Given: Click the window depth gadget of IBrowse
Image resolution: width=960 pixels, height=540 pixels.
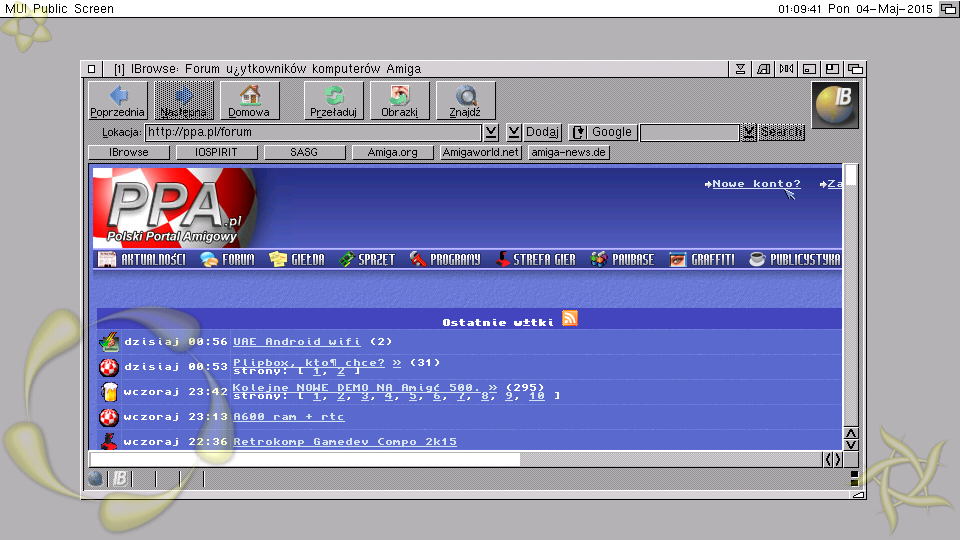Looking at the screenshot, I should tap(855, 69).
